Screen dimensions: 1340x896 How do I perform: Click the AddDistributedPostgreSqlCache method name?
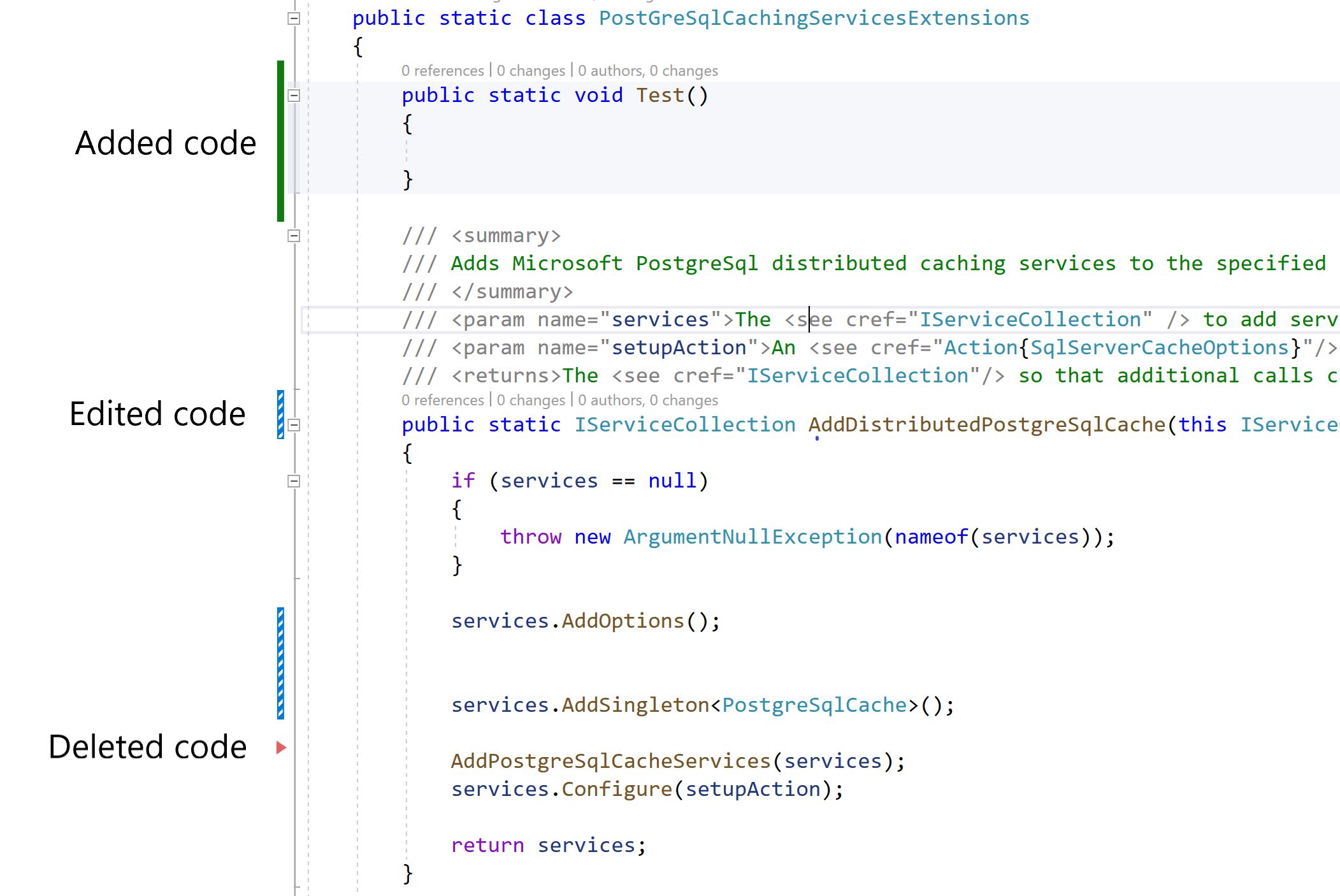(x=986, y=424)
